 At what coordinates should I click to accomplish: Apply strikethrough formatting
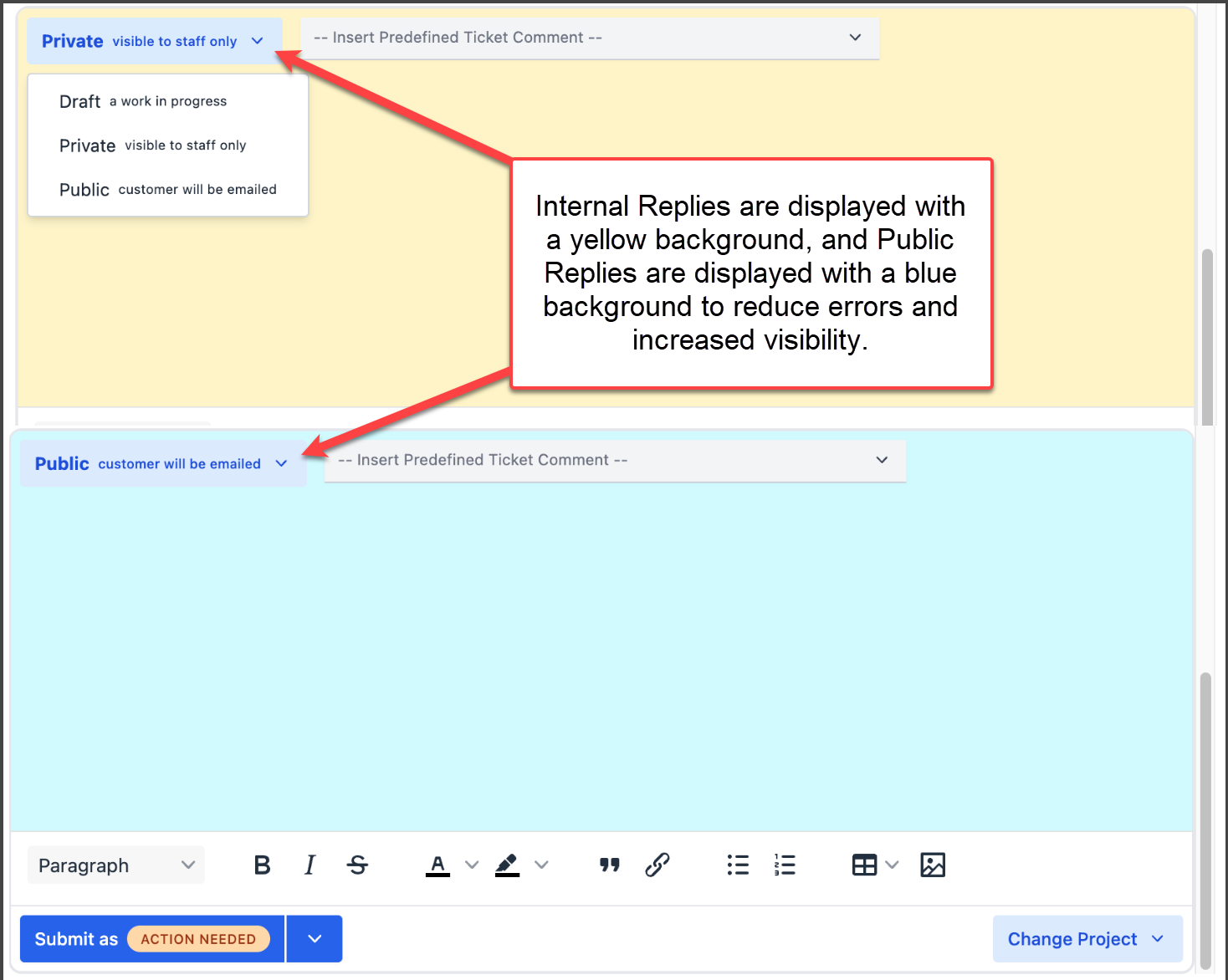(x=357, y=865)
